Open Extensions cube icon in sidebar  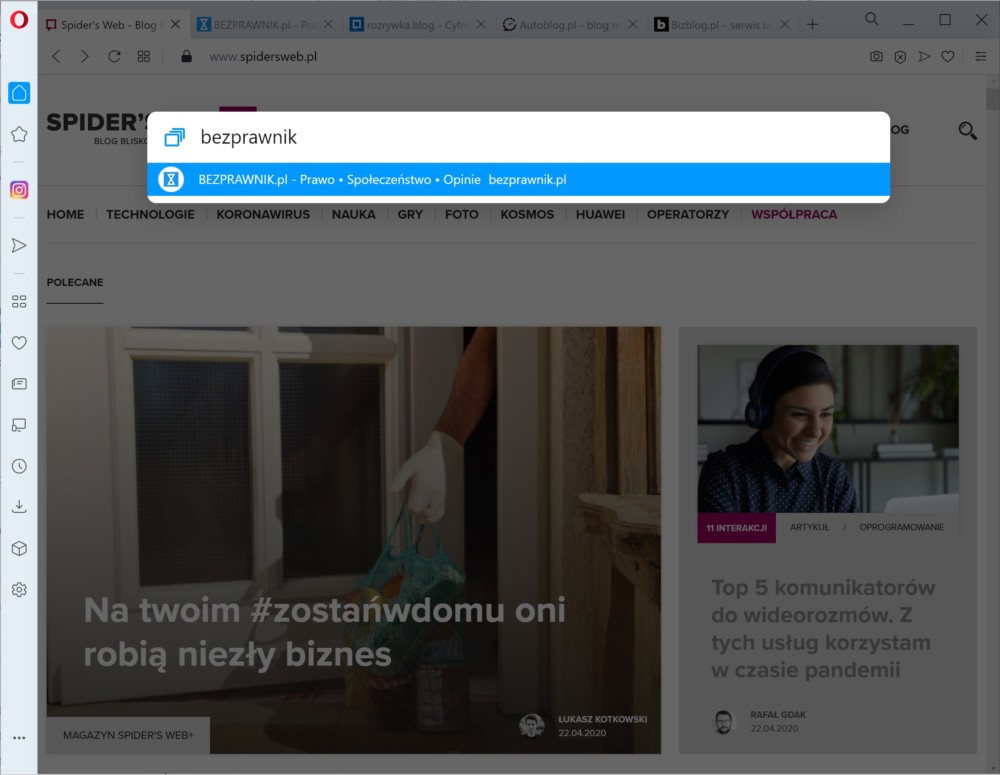click(19, 549)
